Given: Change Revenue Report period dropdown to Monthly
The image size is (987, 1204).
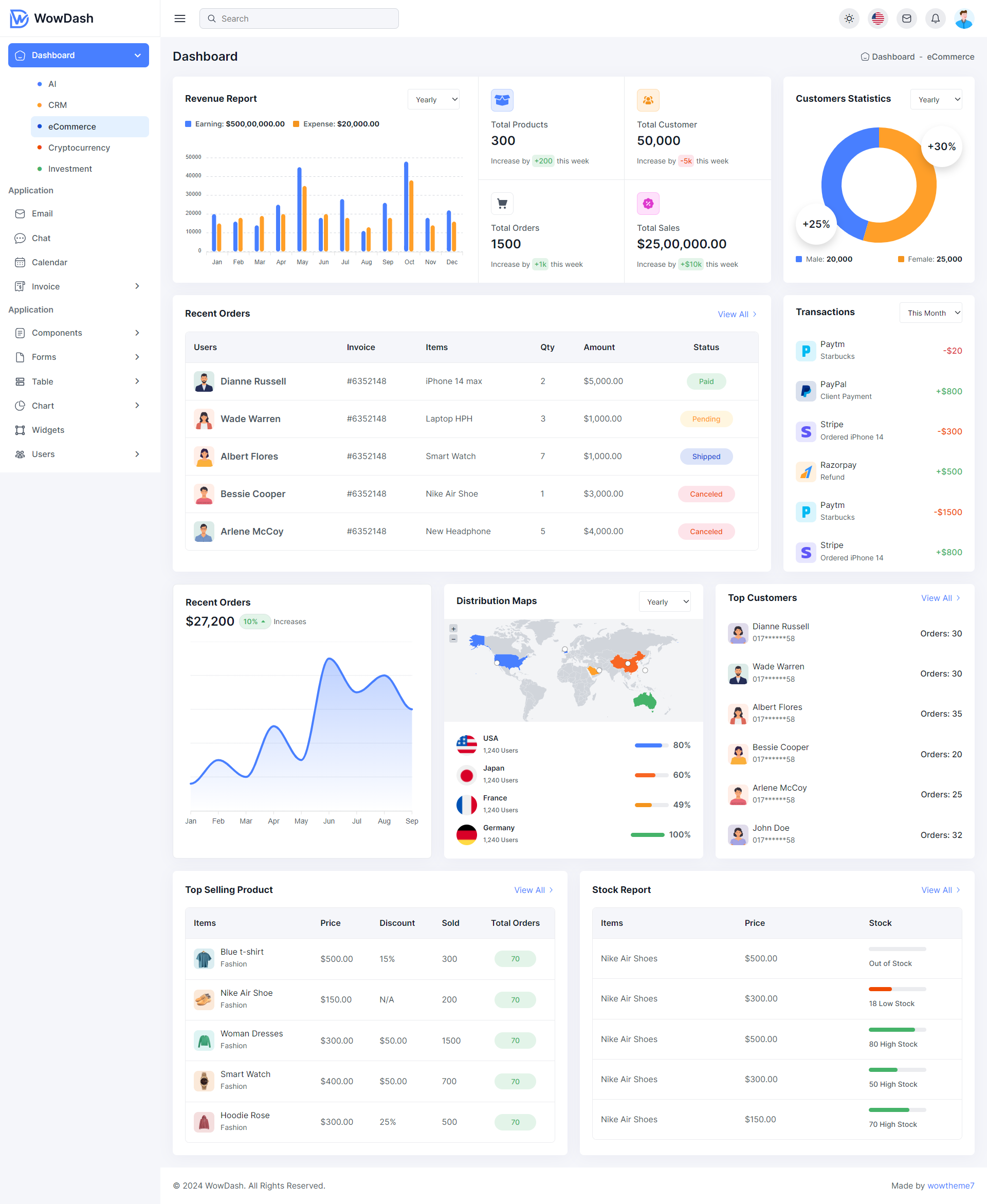Looking at the screenshot, I should [x=433, y=99].
